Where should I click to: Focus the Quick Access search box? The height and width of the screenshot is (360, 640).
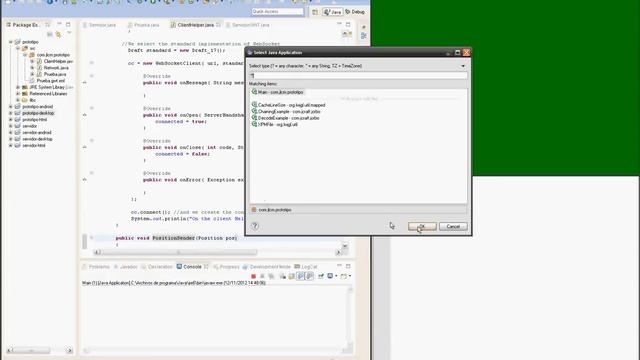[278, 12]
